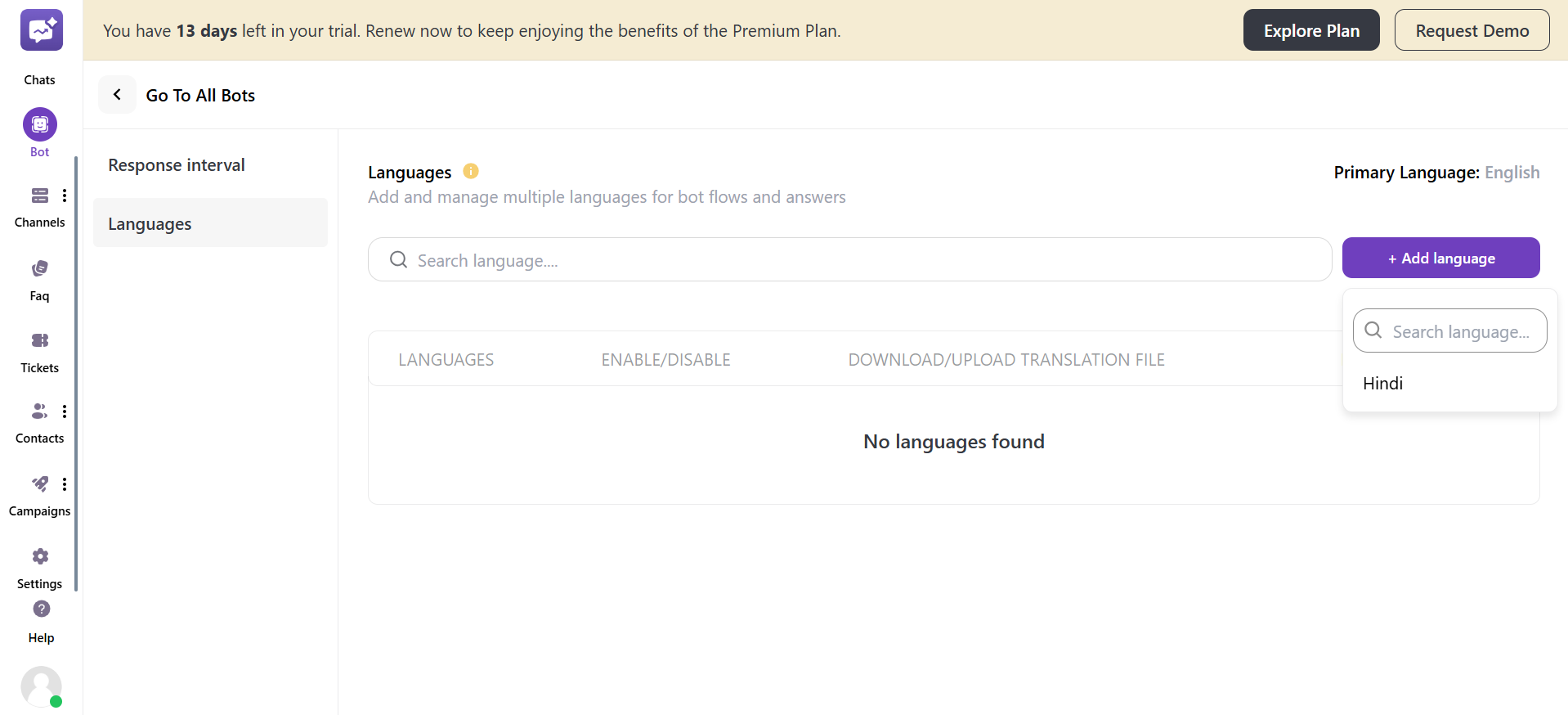Screen dimensions: 1568x715
Task: Focus the main Search language field
Action: [x=849, y=259]
